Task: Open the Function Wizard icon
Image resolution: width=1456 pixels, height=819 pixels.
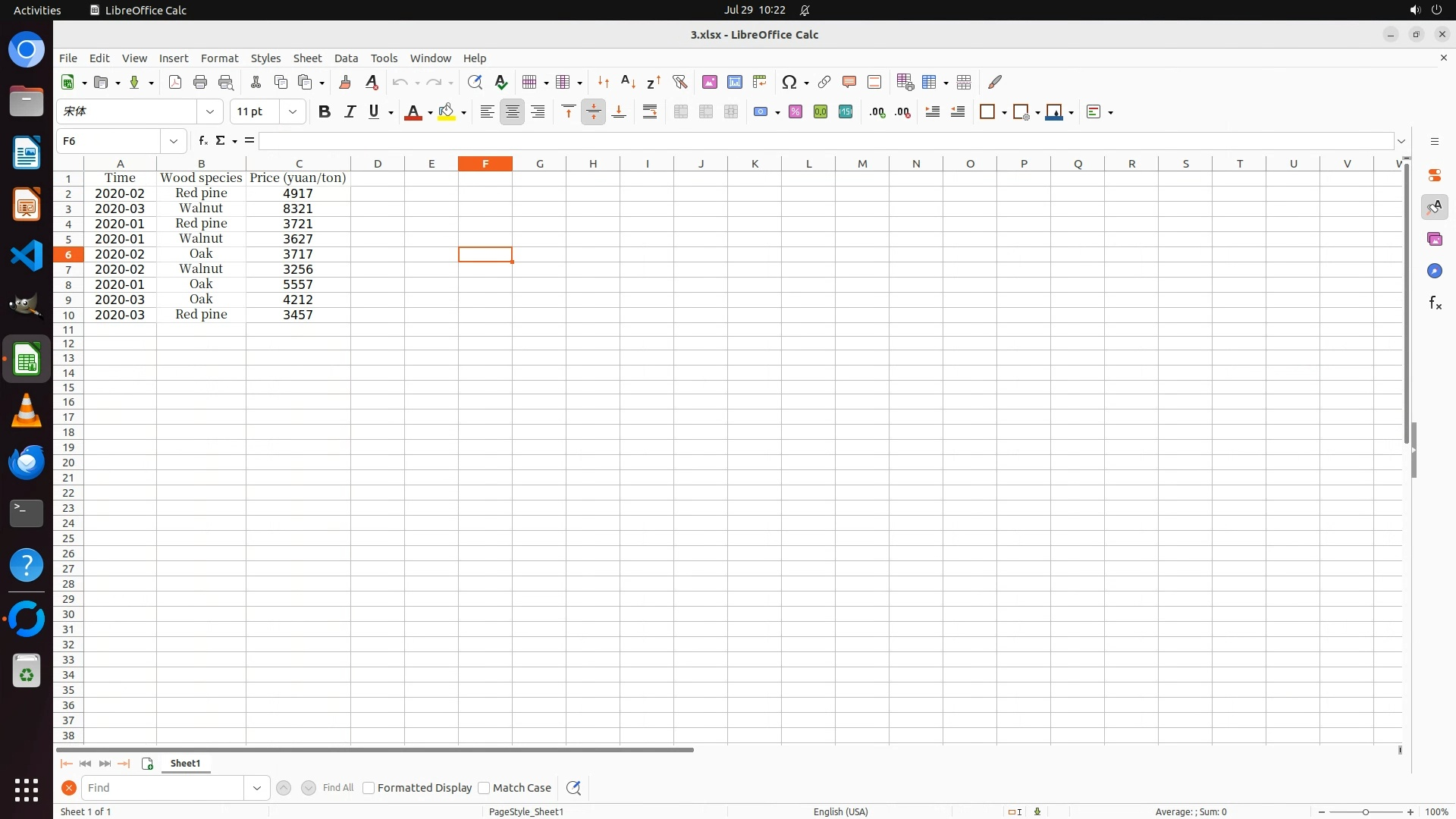Action: 202,141
